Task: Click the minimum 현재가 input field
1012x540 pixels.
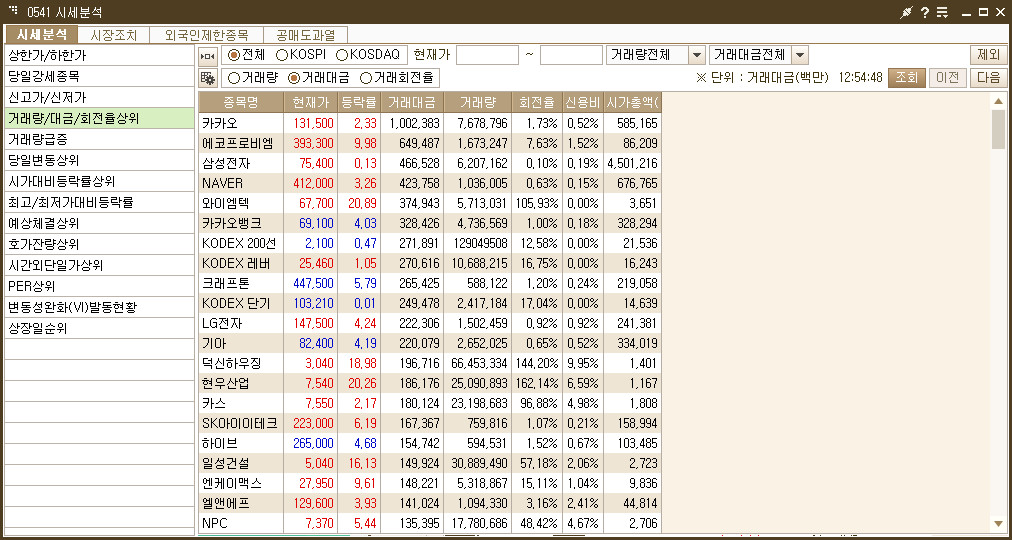Action: tap(487, 55)
